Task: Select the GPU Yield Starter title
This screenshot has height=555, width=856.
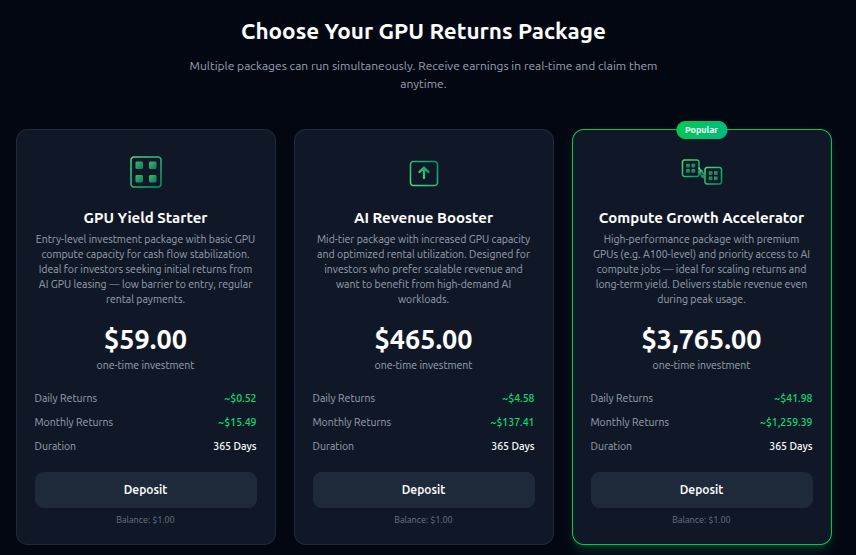Action: [x=146, y=217]
